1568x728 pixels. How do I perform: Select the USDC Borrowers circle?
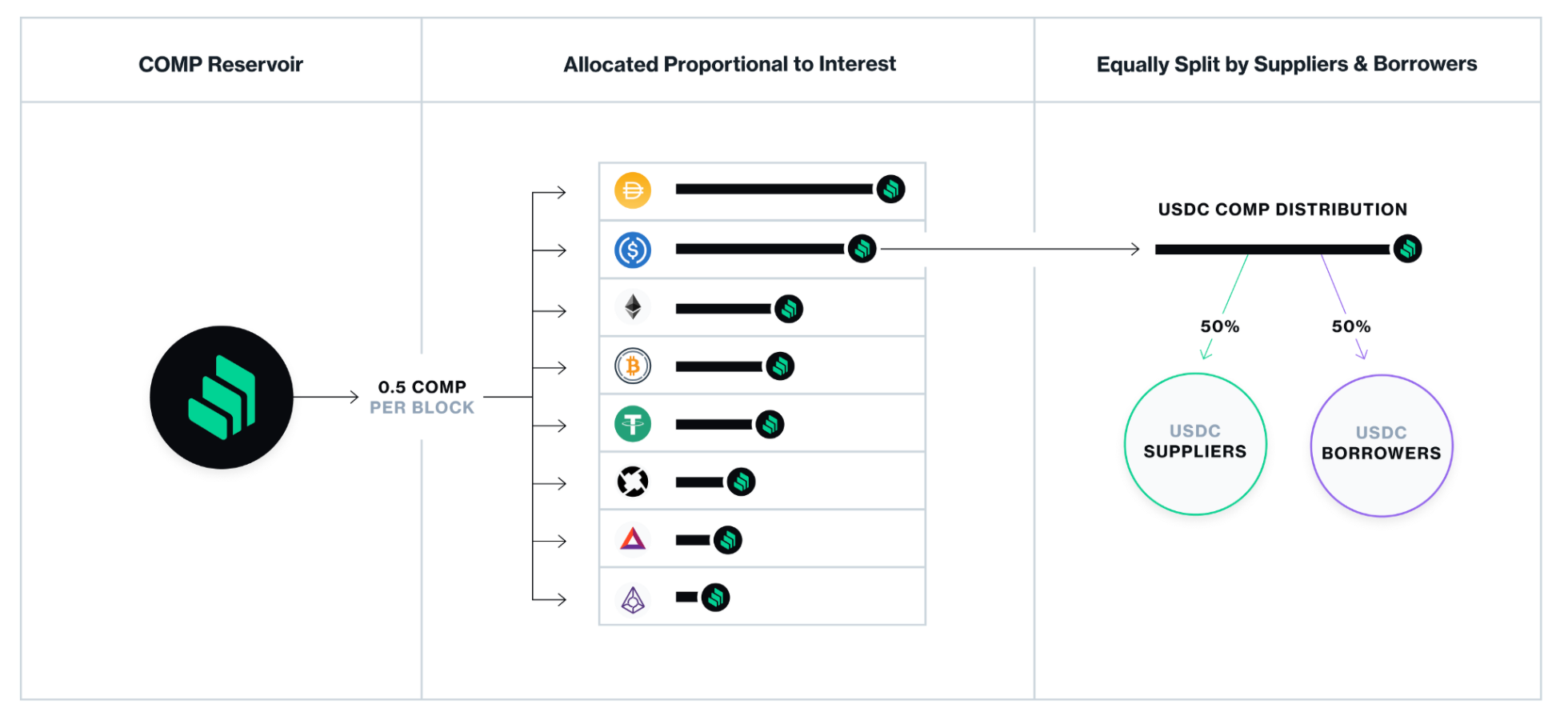[1382, 446]
